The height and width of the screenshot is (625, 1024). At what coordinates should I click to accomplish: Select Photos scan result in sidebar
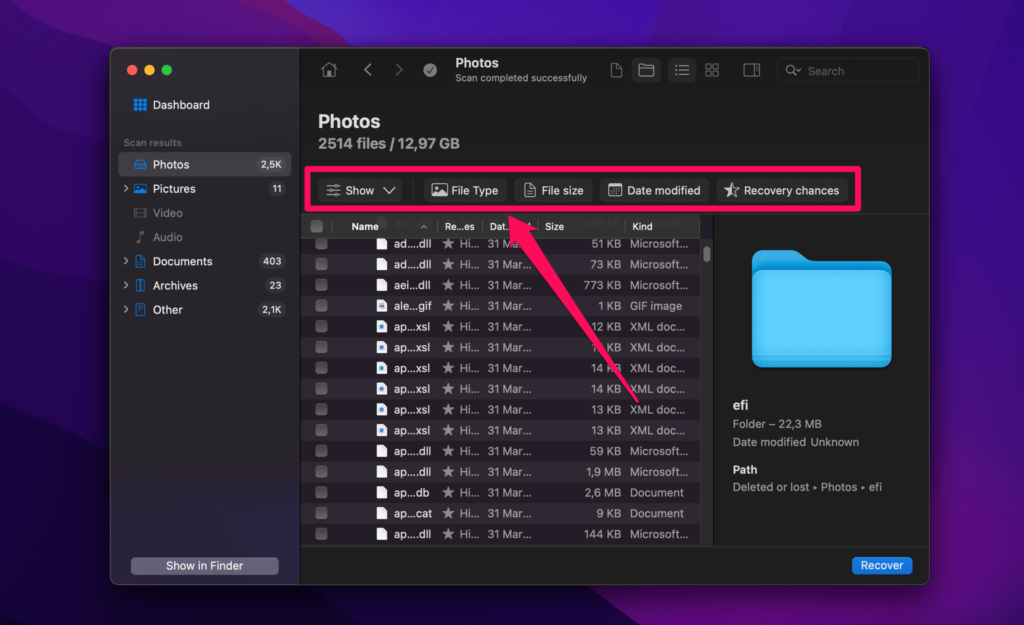204,165
